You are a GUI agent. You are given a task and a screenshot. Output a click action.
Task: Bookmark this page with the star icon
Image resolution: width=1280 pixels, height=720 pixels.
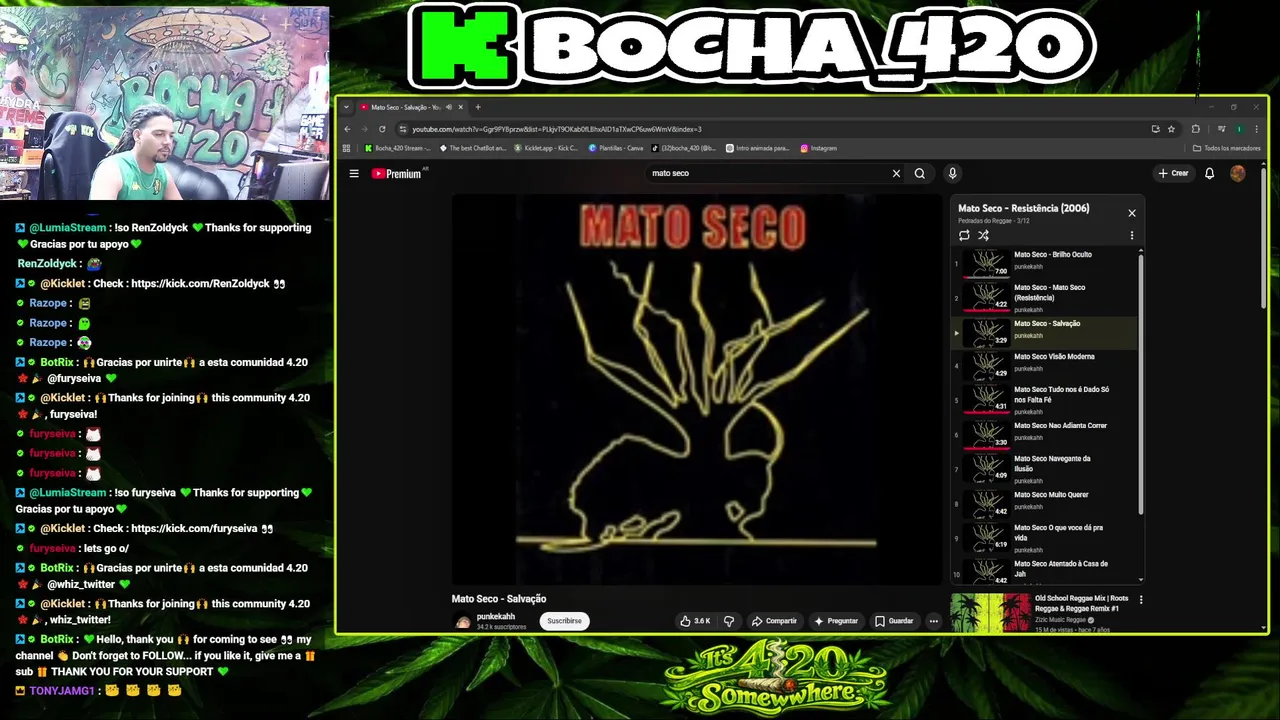click(x=1169, y=129)
